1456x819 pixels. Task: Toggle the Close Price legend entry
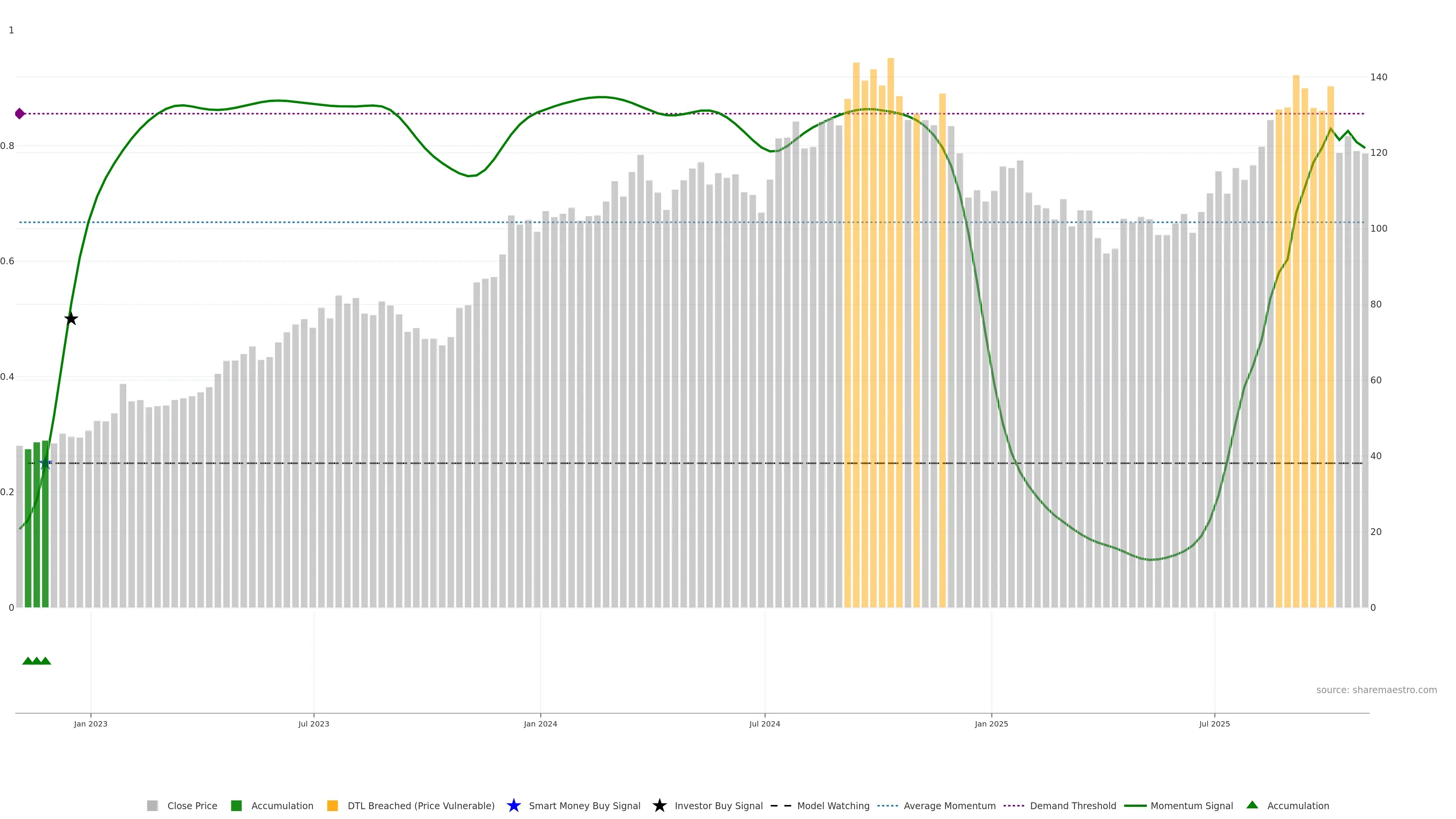(192, 805)
